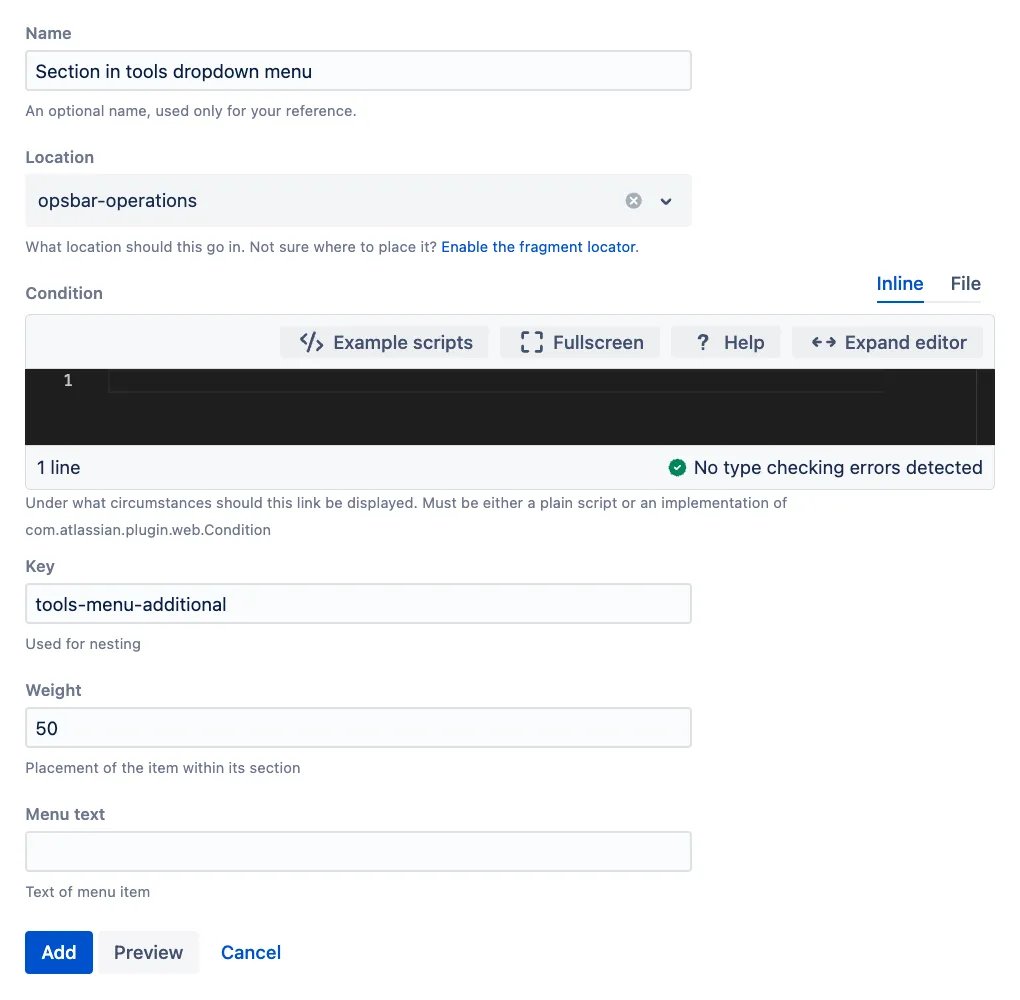Expand the Location dropdown chevron
1020x1000 pixels.
coord(665,201)
